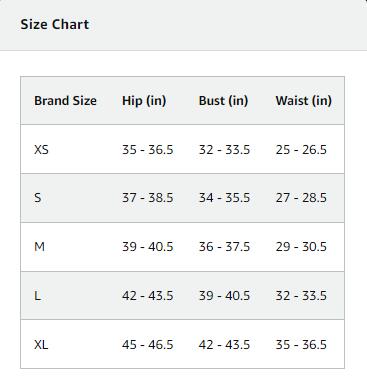Image resolution: width=367 pixels, height=392 pixels.
Task: Select the M size row label
Action: 39,247
